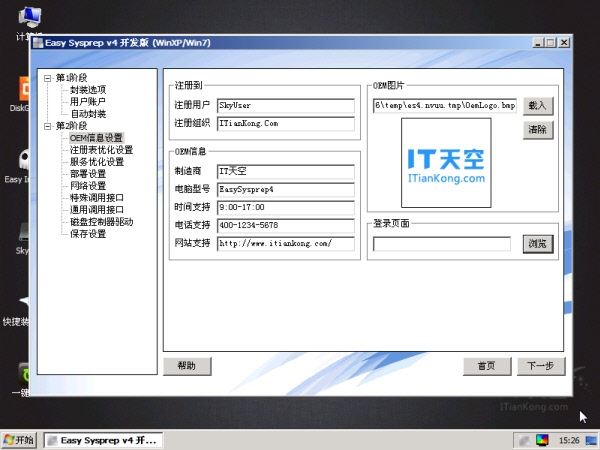Open 注册表优化设置 page
Screen dimensions: 600x450
[101, 150]
